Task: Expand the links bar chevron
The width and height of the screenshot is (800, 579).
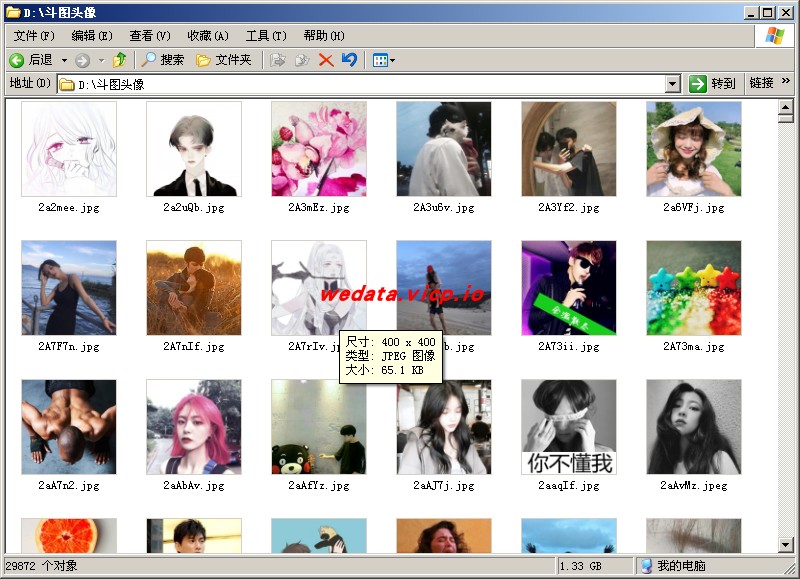Action: 786,81
